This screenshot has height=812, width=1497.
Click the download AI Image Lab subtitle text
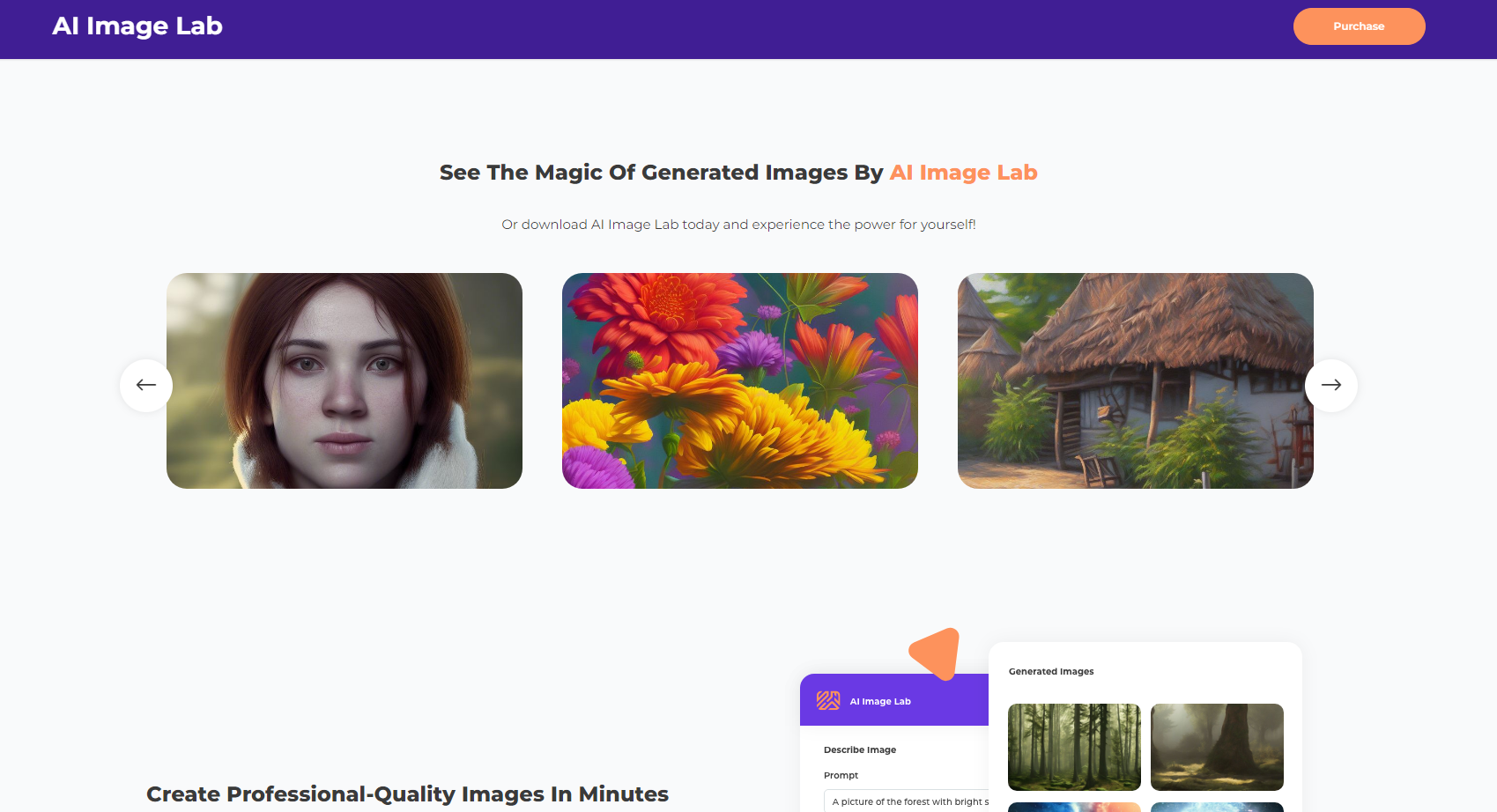pyautogui.click(x=738, y=224)
